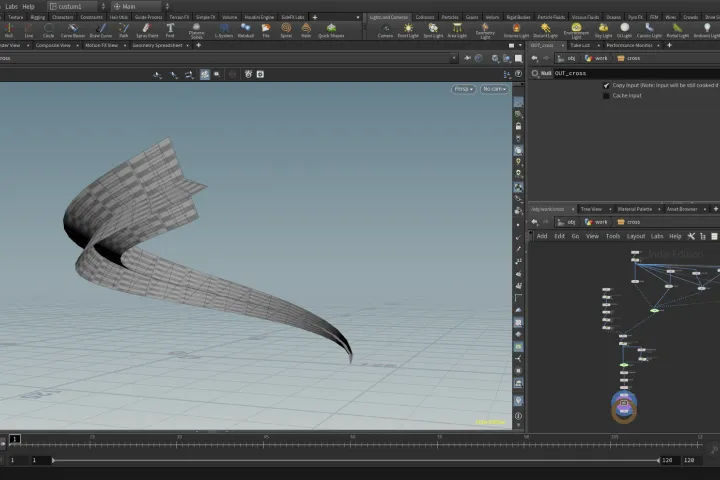The image size is (720, 480).
Task: Add a Geometry Light from the shelf
Action: [485, 31]
